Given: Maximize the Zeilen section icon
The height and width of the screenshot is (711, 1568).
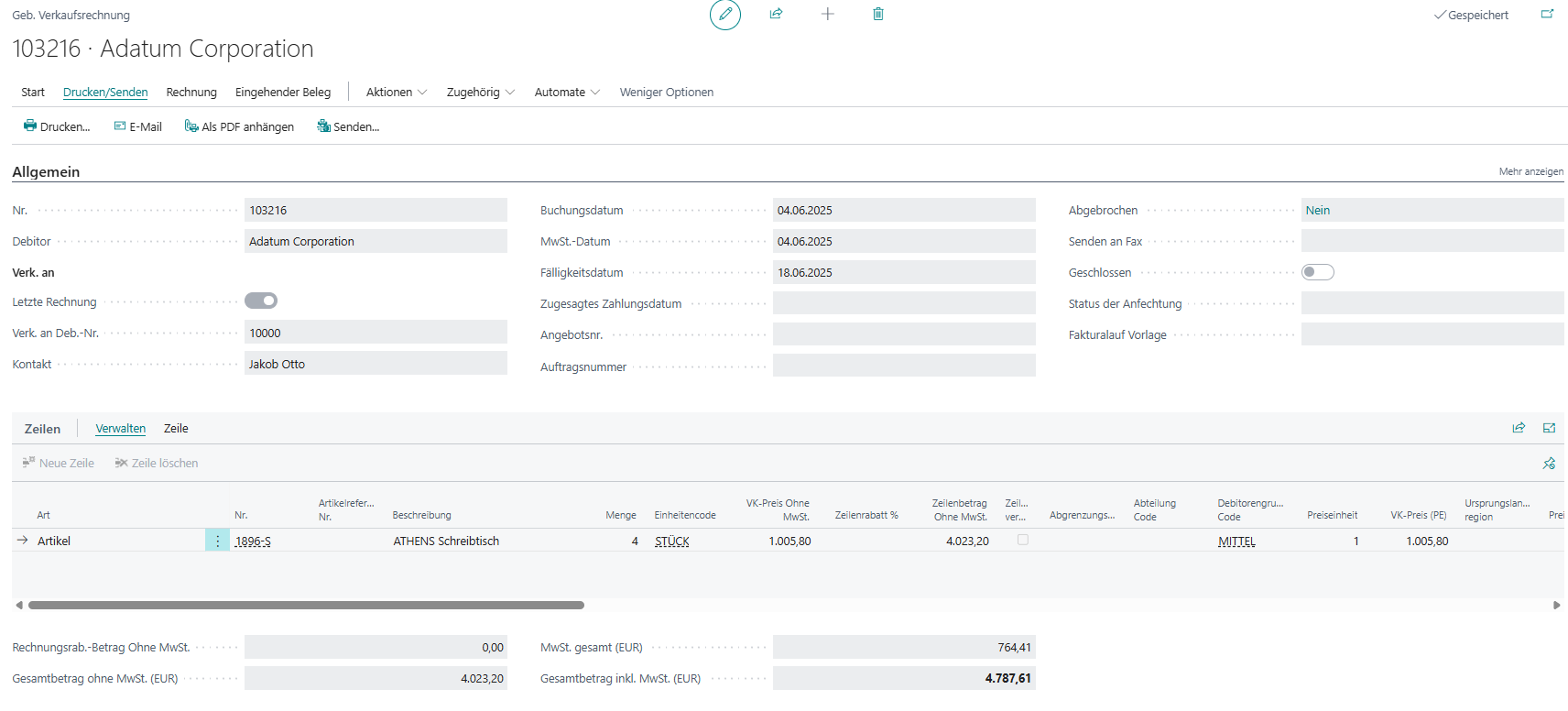Looking at the screenshot, I should 1549,428.
